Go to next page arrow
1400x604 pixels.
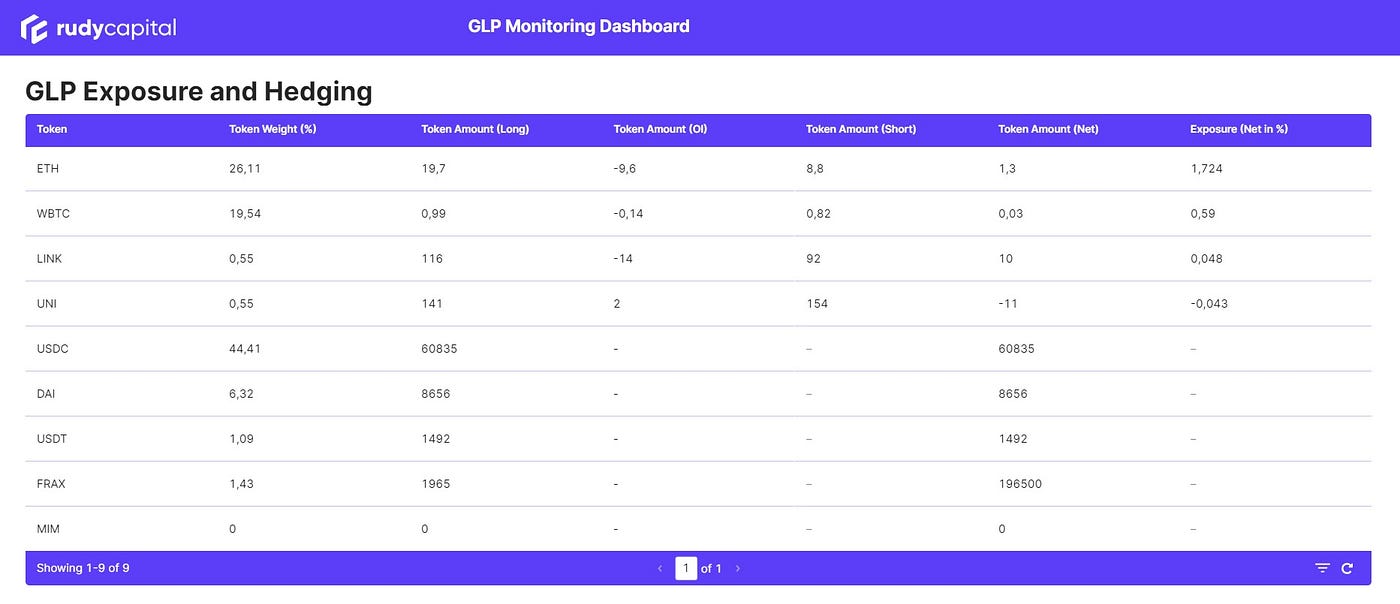(738, 568)
